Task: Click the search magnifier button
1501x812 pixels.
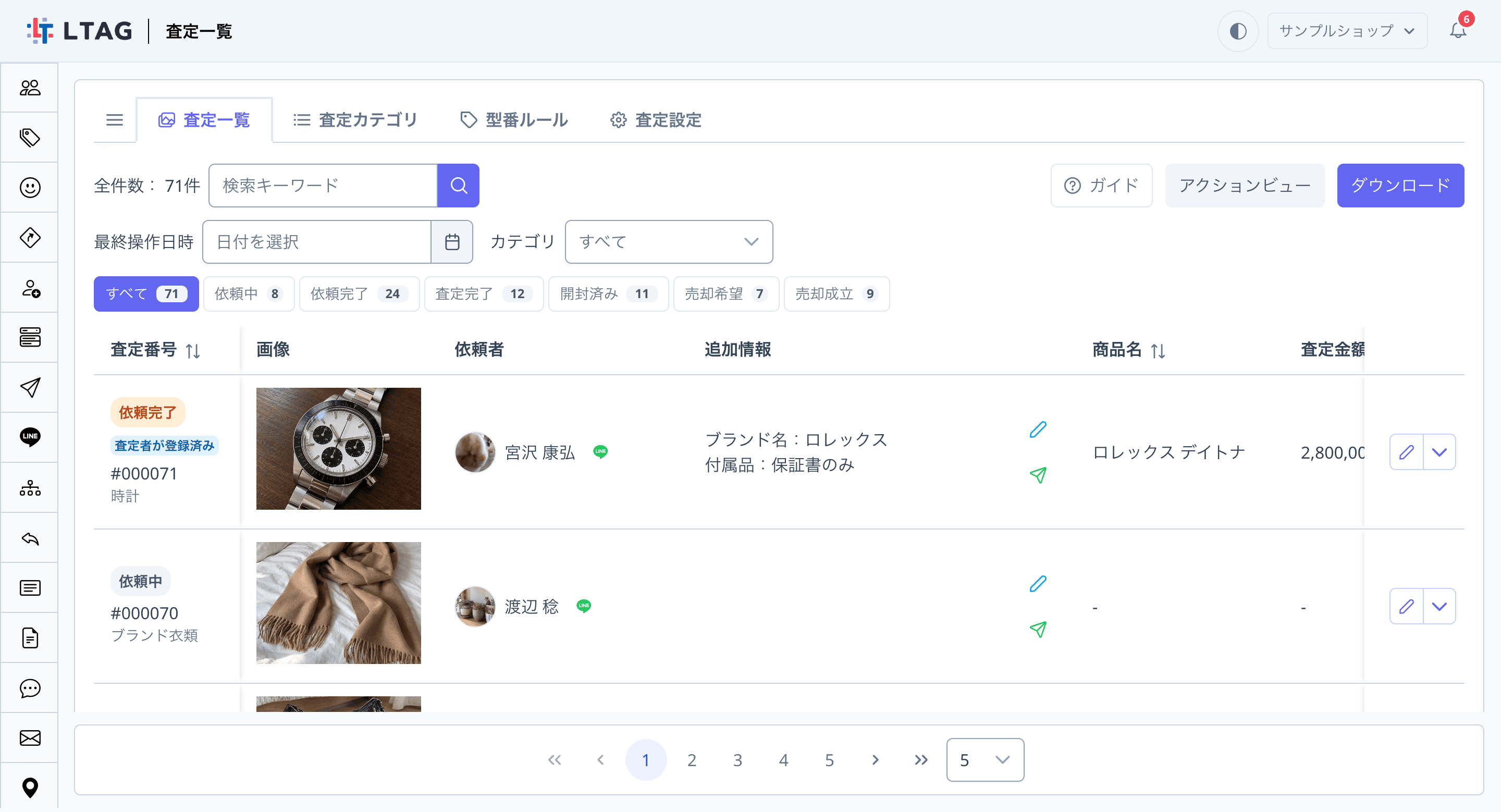Action: (x=459, y=185)
